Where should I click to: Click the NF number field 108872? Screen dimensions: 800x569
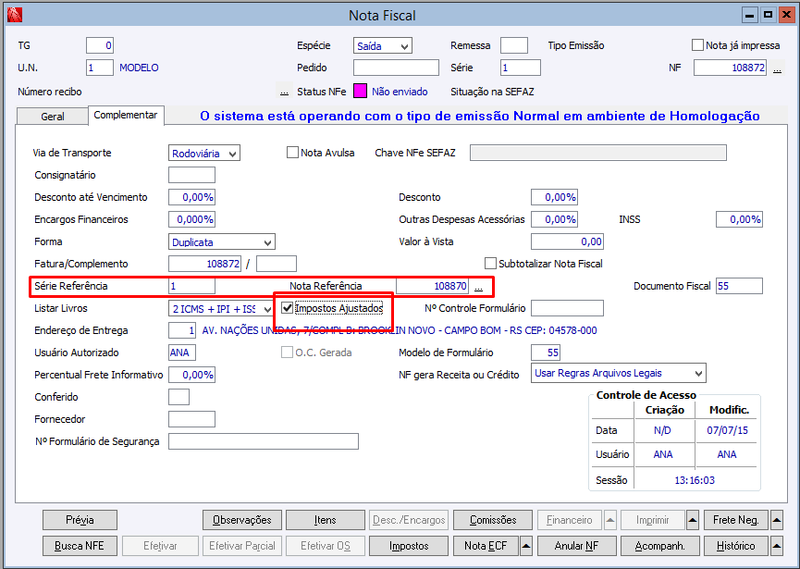[730, 68]
